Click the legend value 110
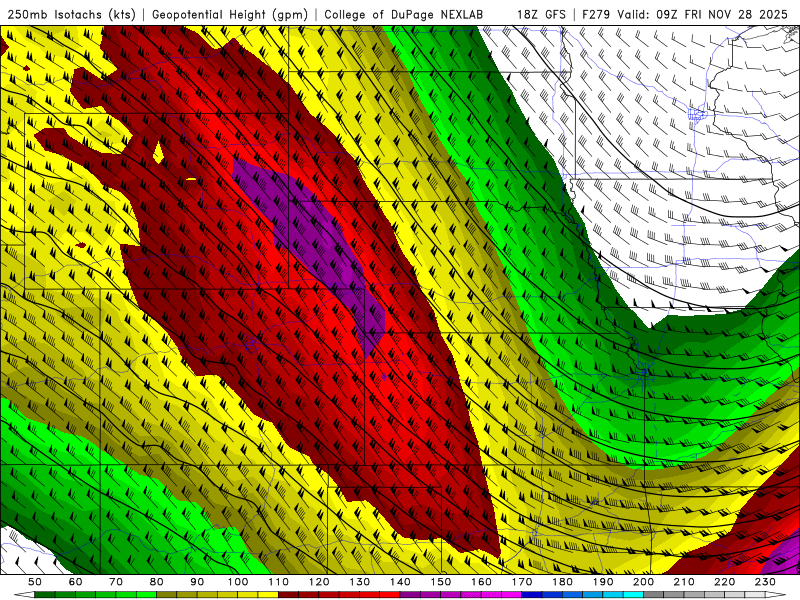The height and width of the screenshot is (600, 800). tap(279, 582)
